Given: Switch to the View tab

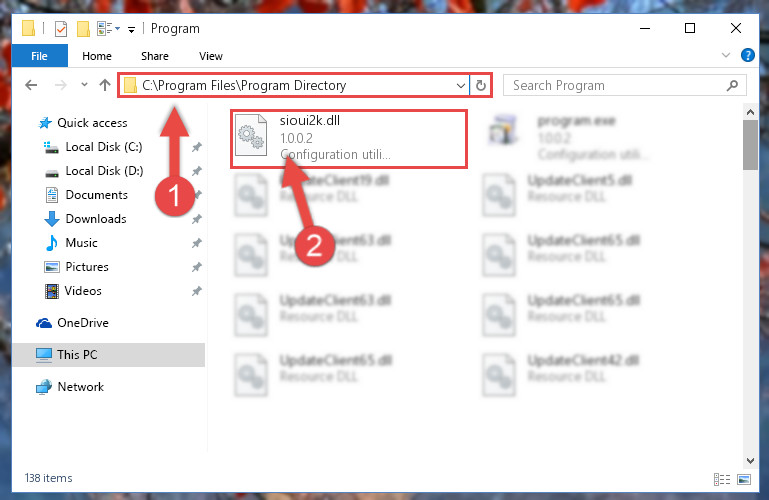Looking at the screenshot, I should point(211,56).
